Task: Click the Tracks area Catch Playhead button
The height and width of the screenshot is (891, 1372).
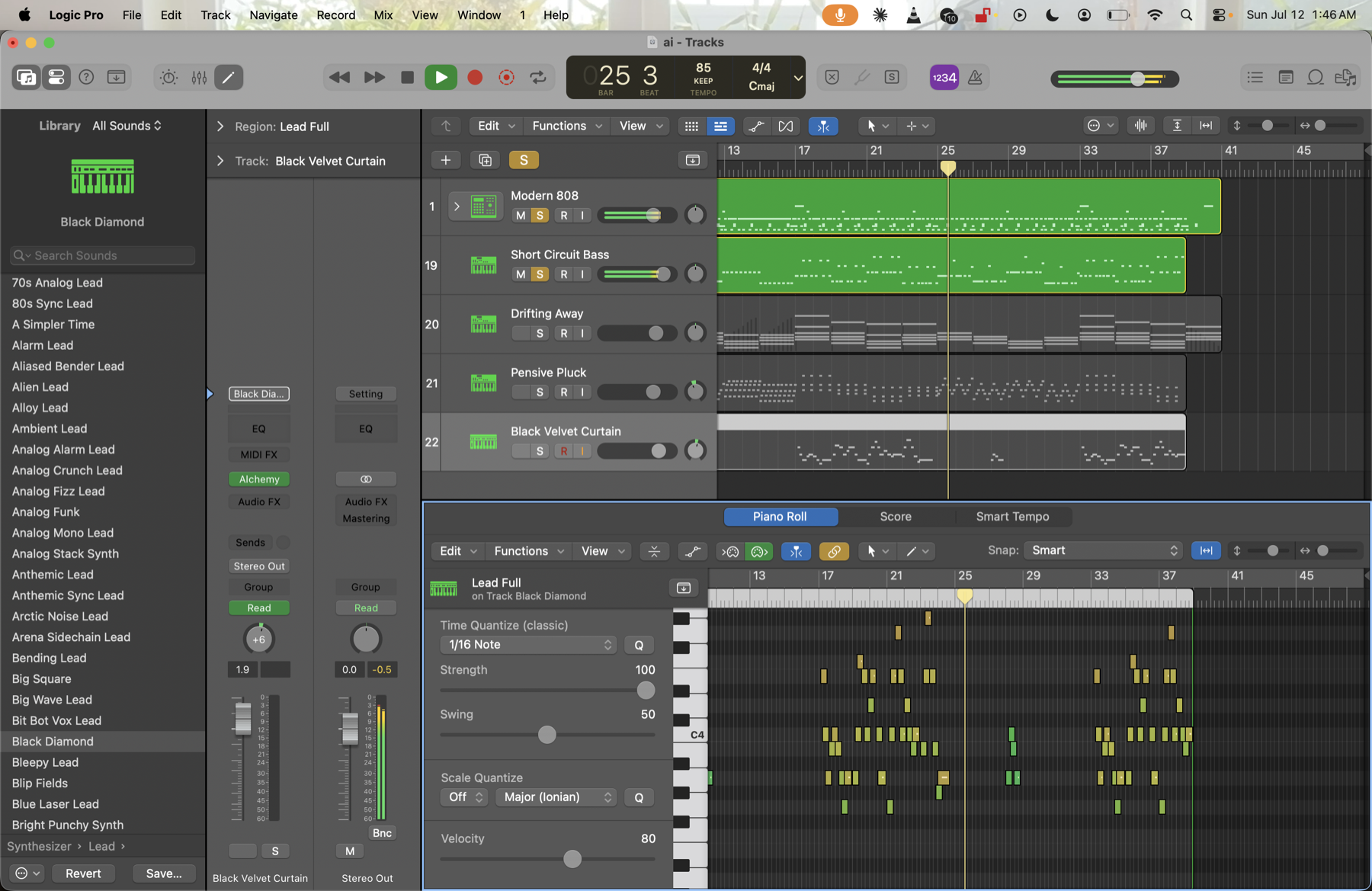Action: 823,126
